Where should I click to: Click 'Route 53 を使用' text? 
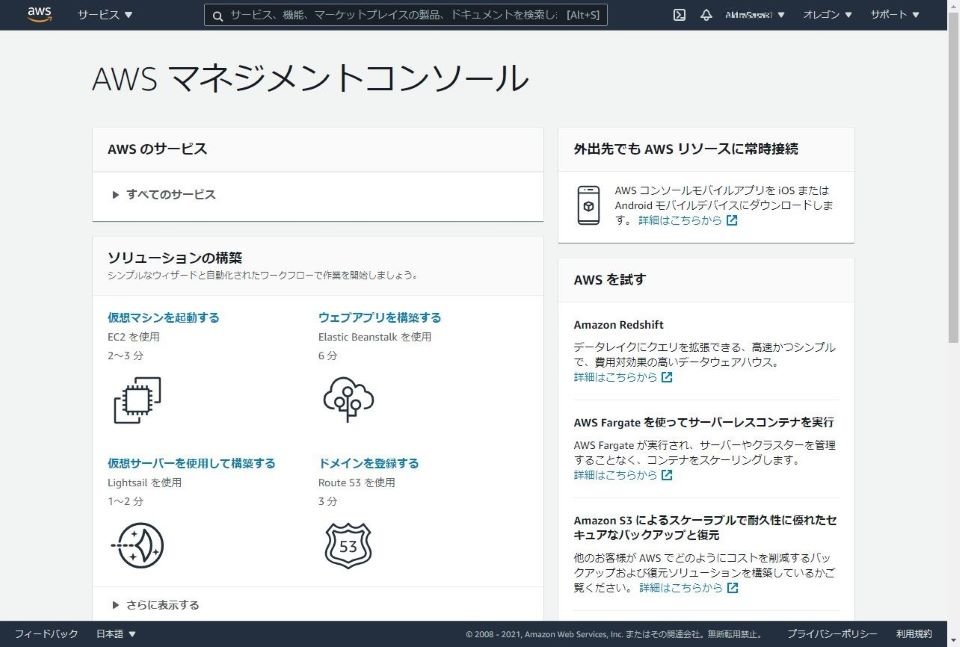pyautogui.click(x=356, y=482)
